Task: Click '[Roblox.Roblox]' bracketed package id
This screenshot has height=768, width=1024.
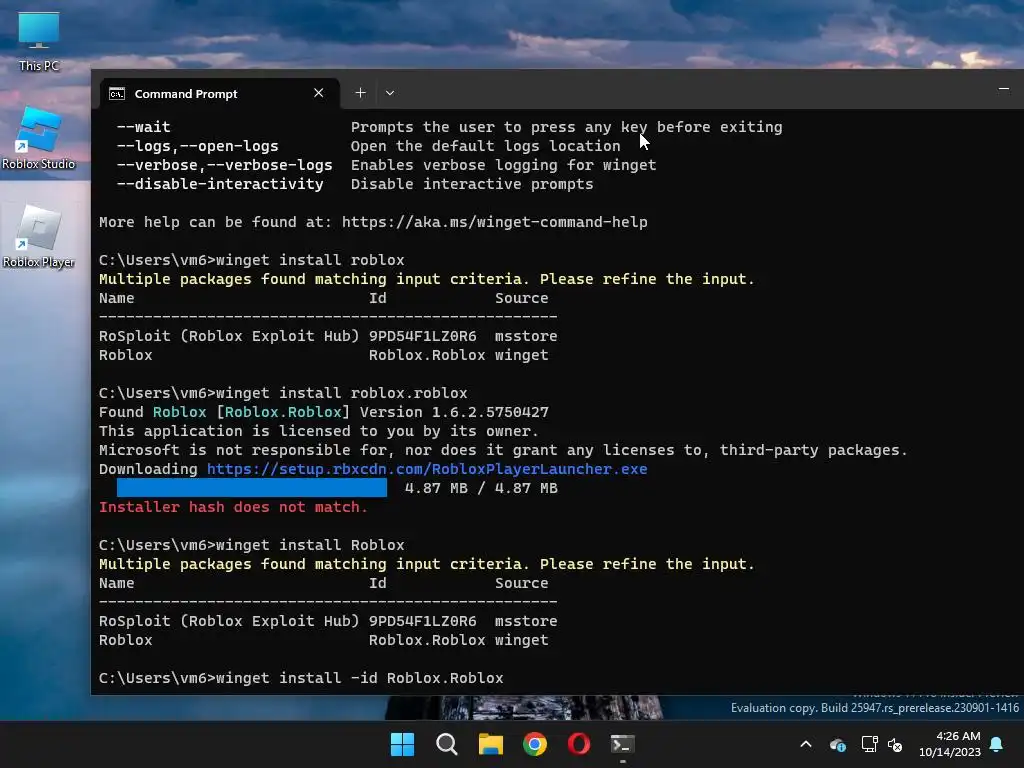Action: (283, 412)
